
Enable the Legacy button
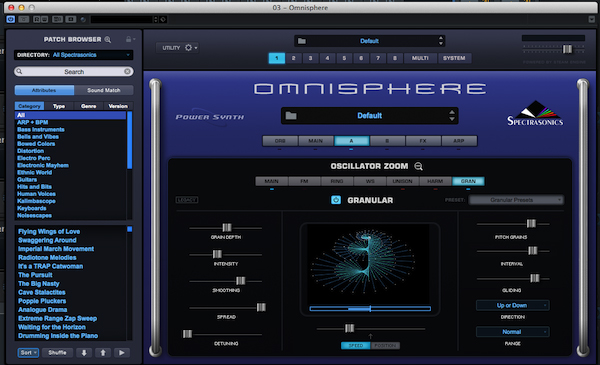tap(187, 200)
